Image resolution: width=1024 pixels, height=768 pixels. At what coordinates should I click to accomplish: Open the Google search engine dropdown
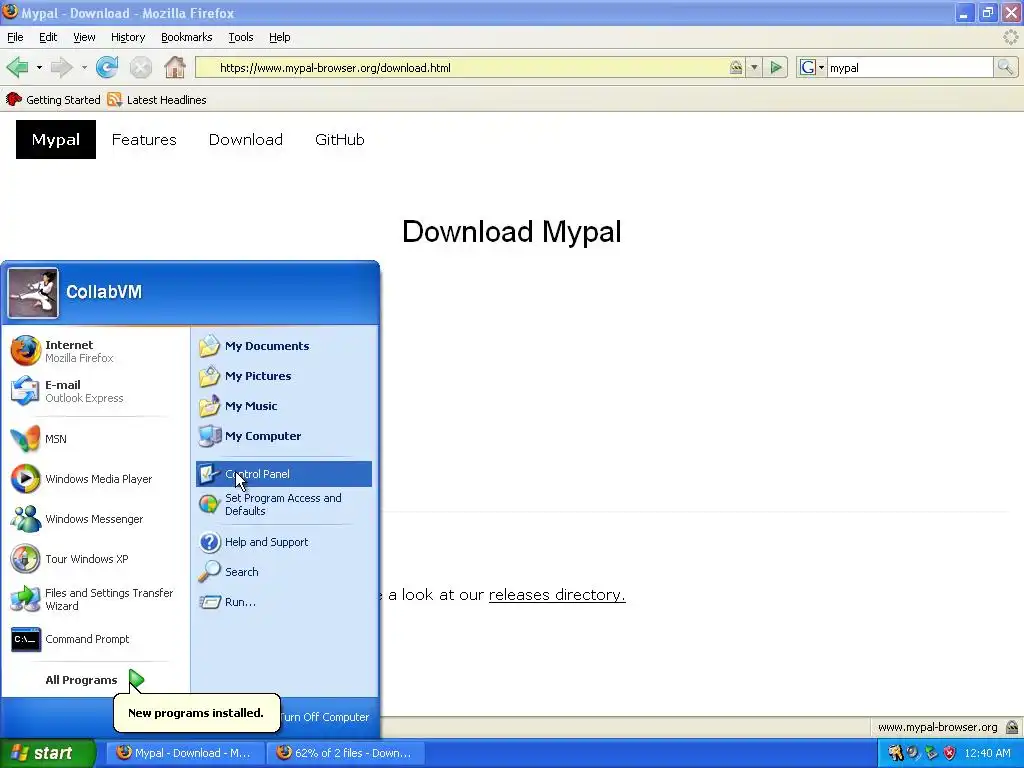[812, 67]
